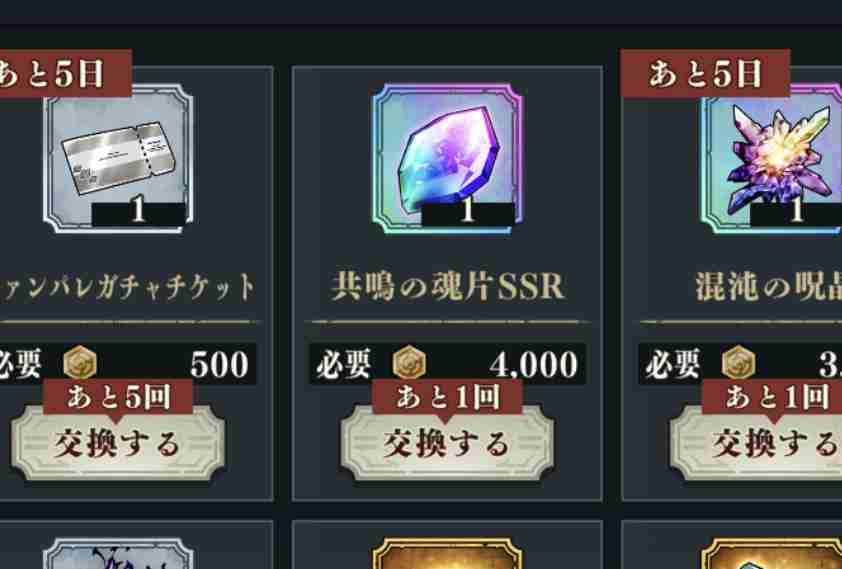842x569 pixels.
Task: Select the 混沌の呪晶 item name text
Action: click(768, 287)
